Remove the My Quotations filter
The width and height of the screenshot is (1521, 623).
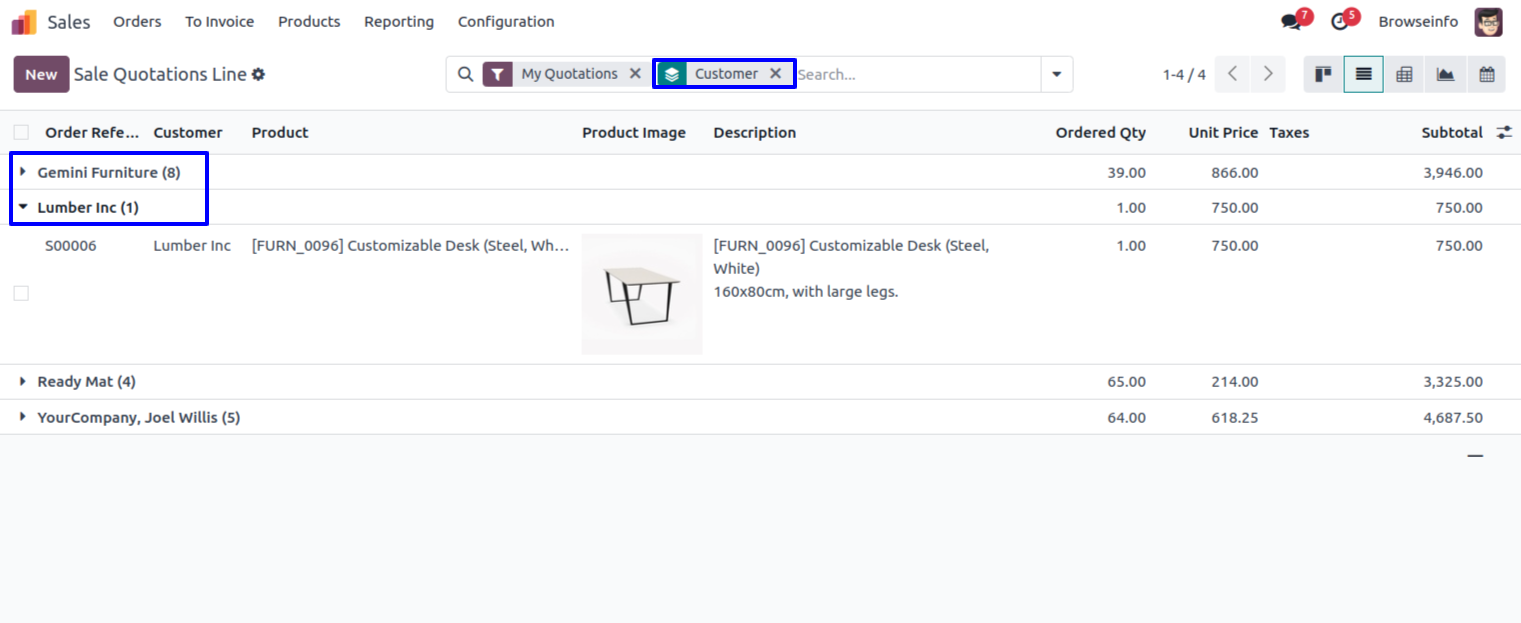[635, 74]
